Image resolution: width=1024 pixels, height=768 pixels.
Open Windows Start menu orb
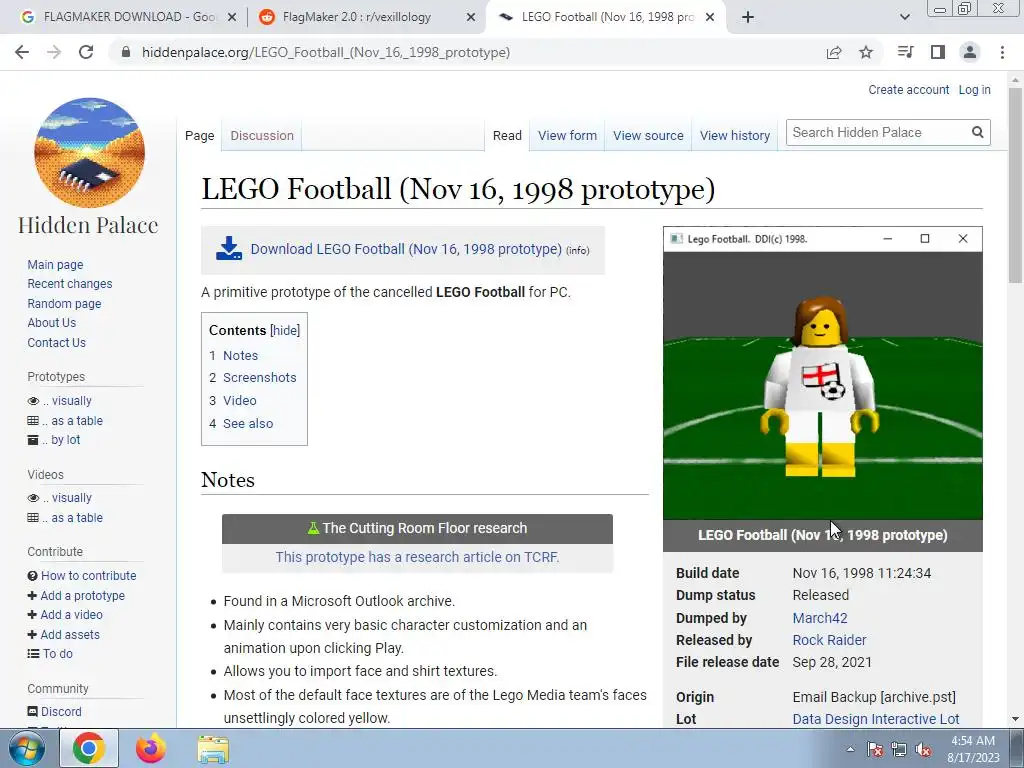point(27,748)
